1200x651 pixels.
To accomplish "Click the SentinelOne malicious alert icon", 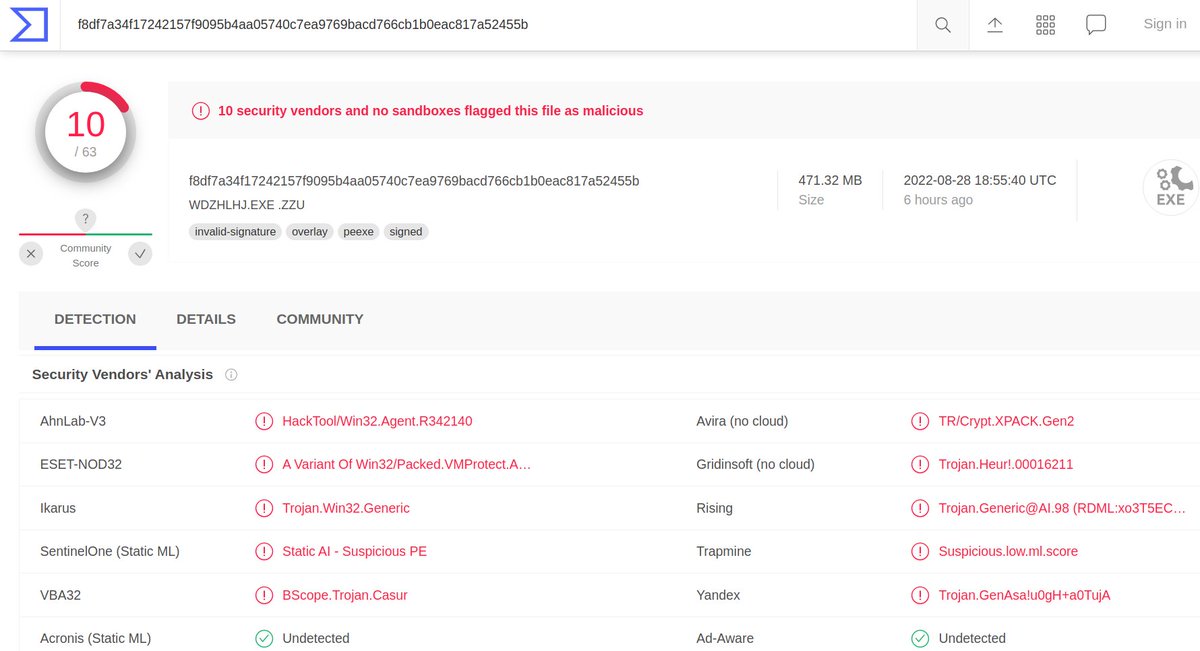I will coord(264,551).
